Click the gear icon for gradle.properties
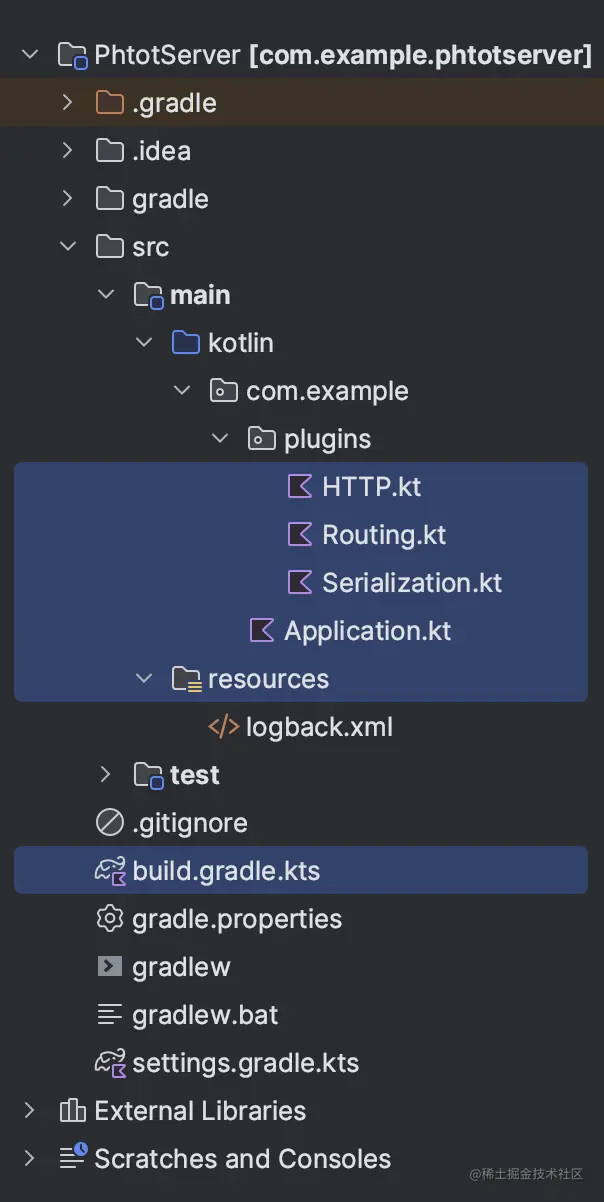 tap(109, 919)
